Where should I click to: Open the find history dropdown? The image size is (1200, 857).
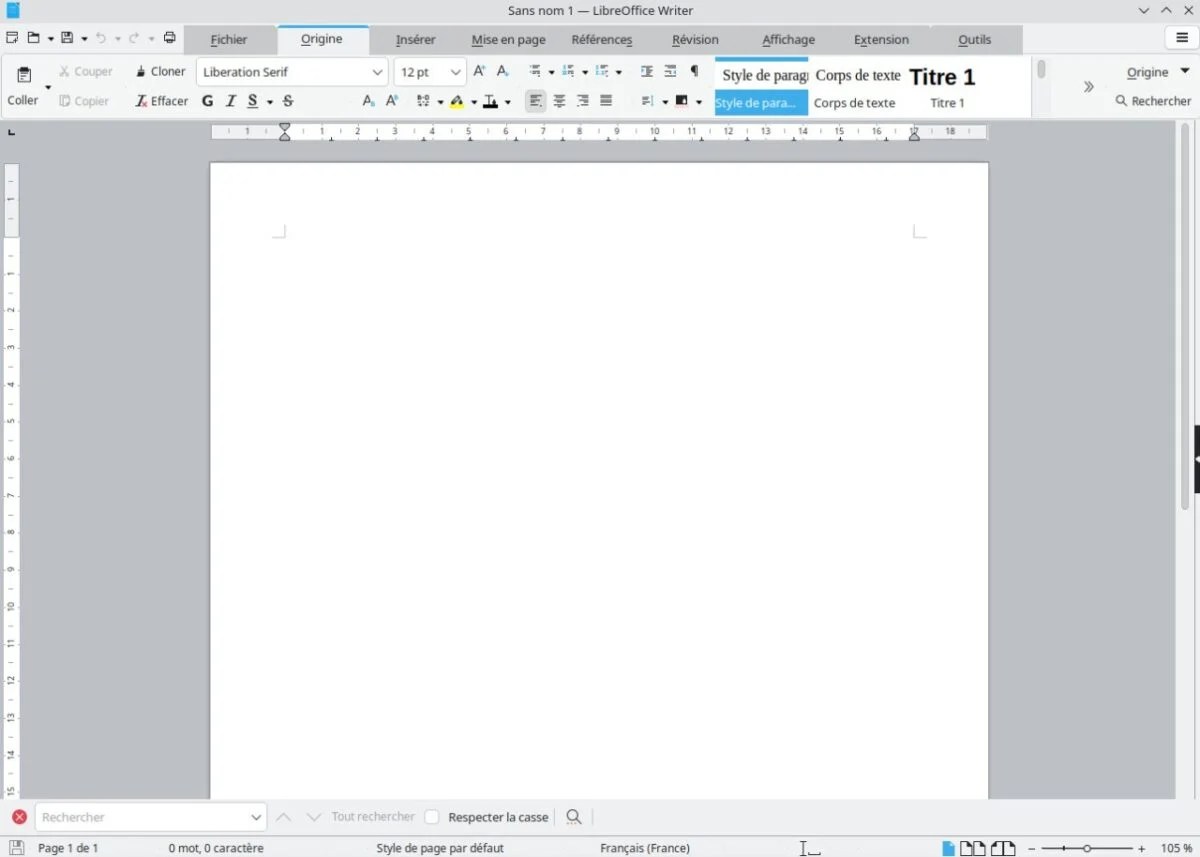[x=256, y=817]
